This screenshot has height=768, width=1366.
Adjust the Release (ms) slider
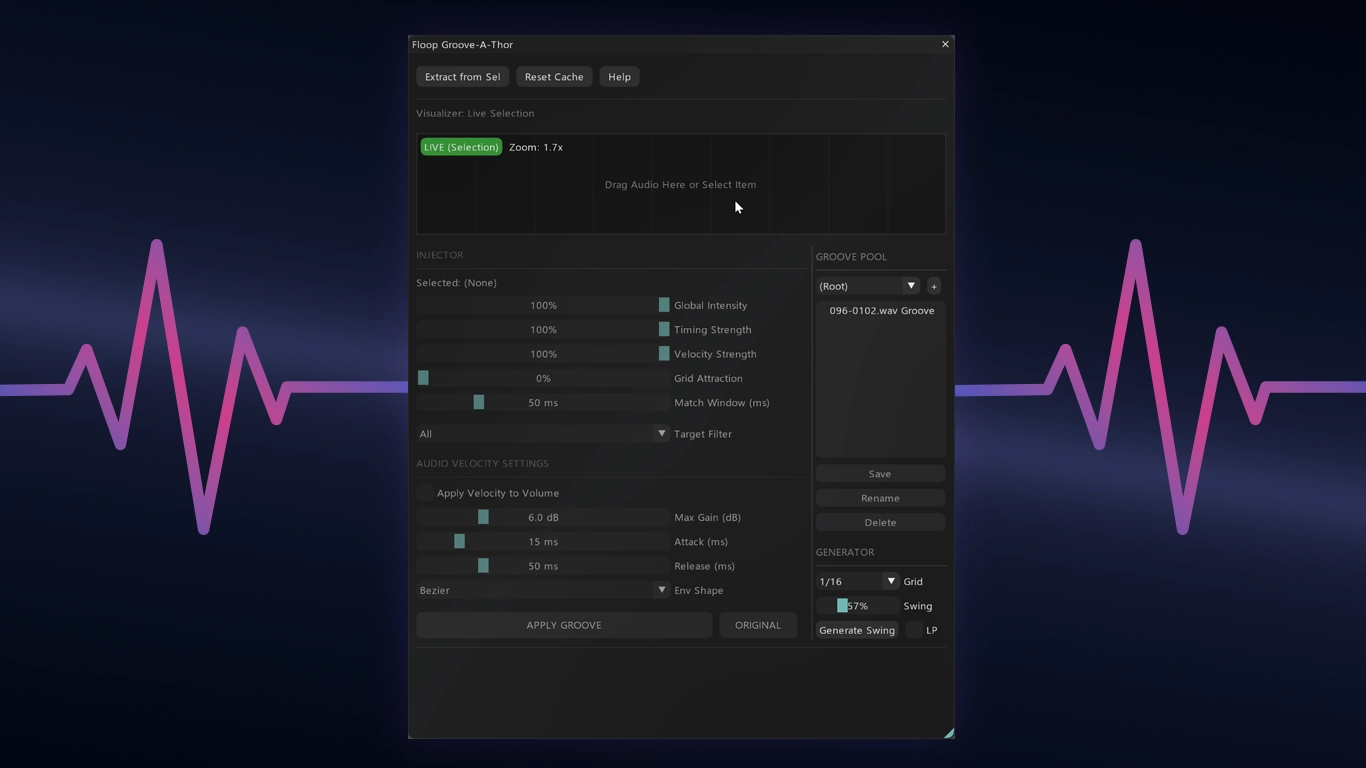pos(543,566)
